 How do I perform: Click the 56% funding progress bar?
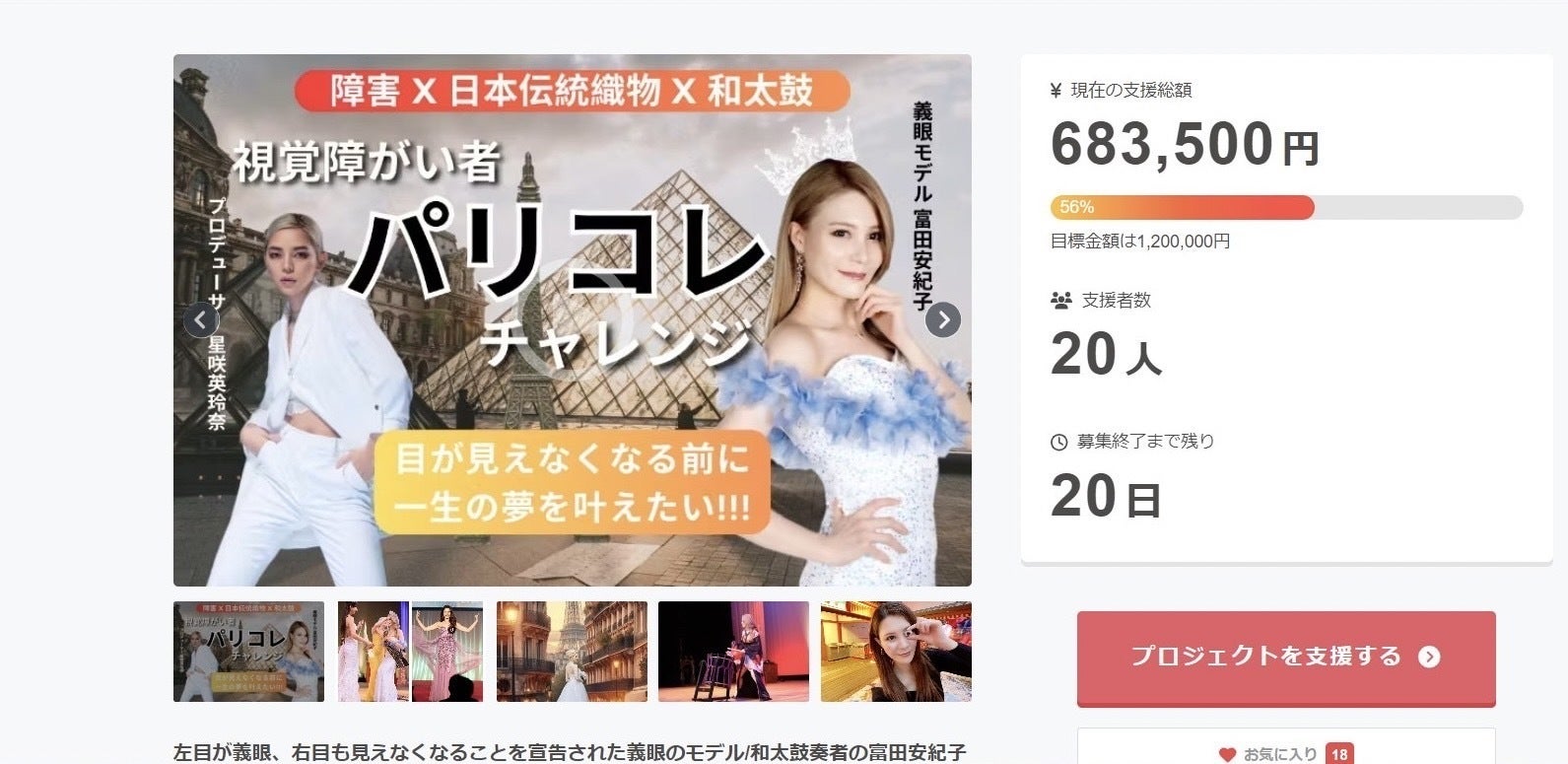1286,207
